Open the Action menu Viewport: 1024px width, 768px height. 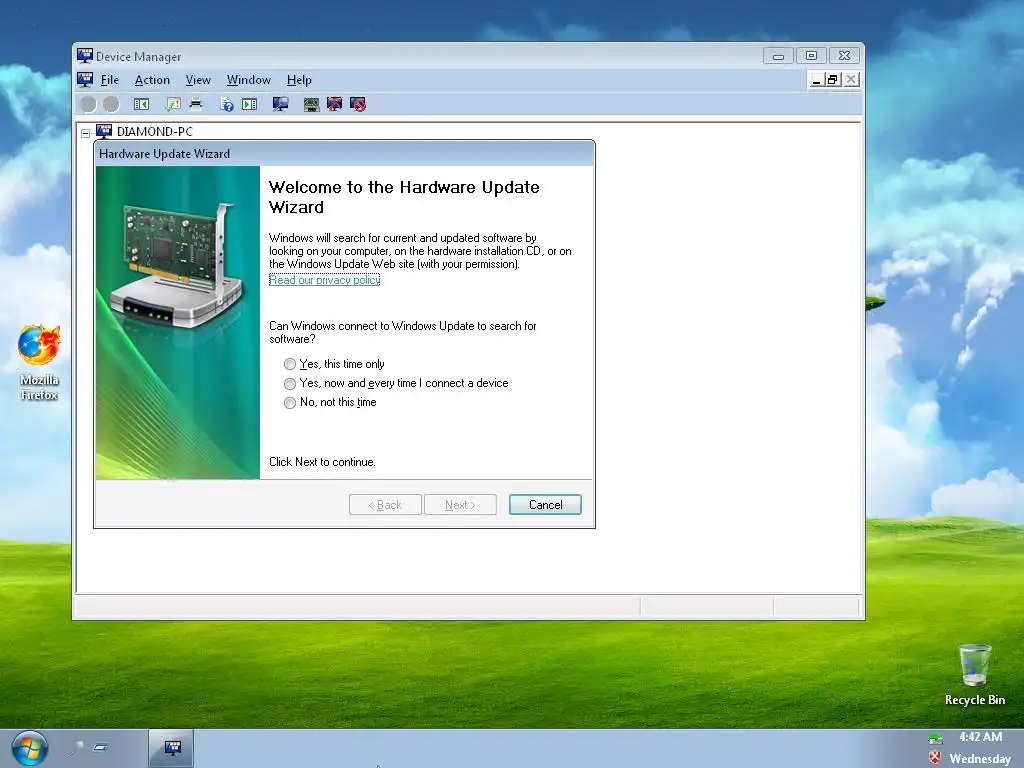point(152,80)
